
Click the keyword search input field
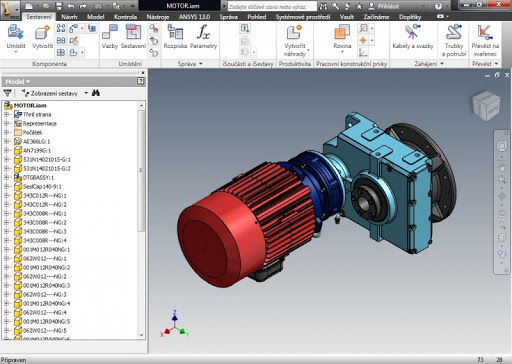pyautogui.click(x=272, y=6)
